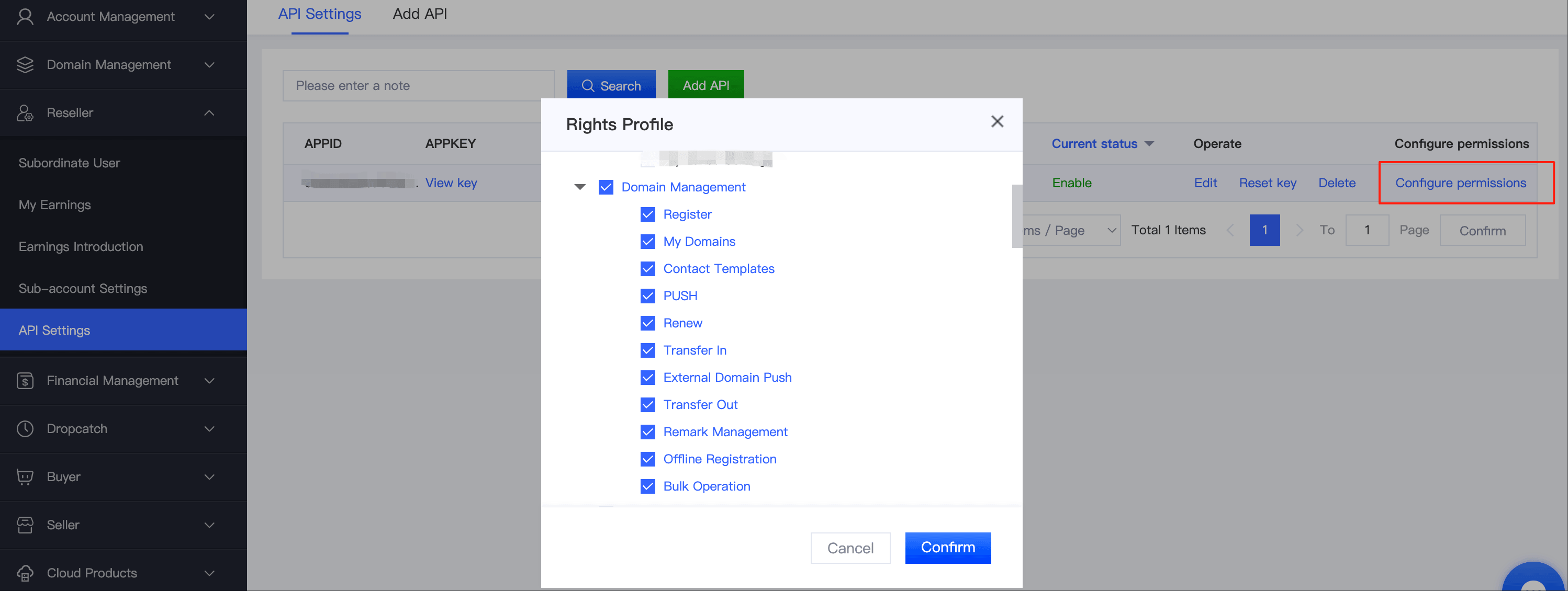Uncheck the My Domains permission
Viewport: 1568px width, 591px height.
point(647,242)
